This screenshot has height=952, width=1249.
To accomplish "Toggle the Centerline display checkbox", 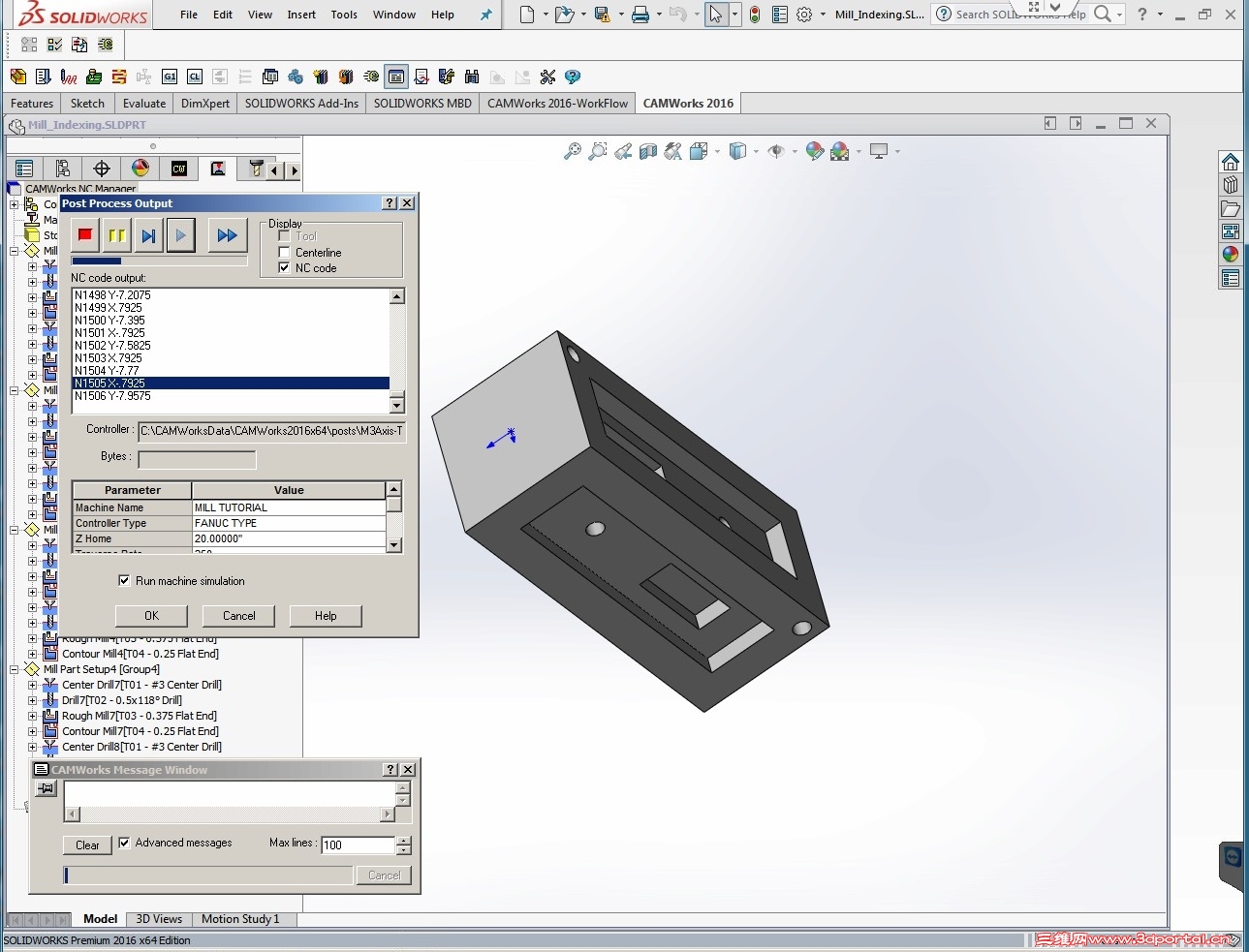I will 284,253.
